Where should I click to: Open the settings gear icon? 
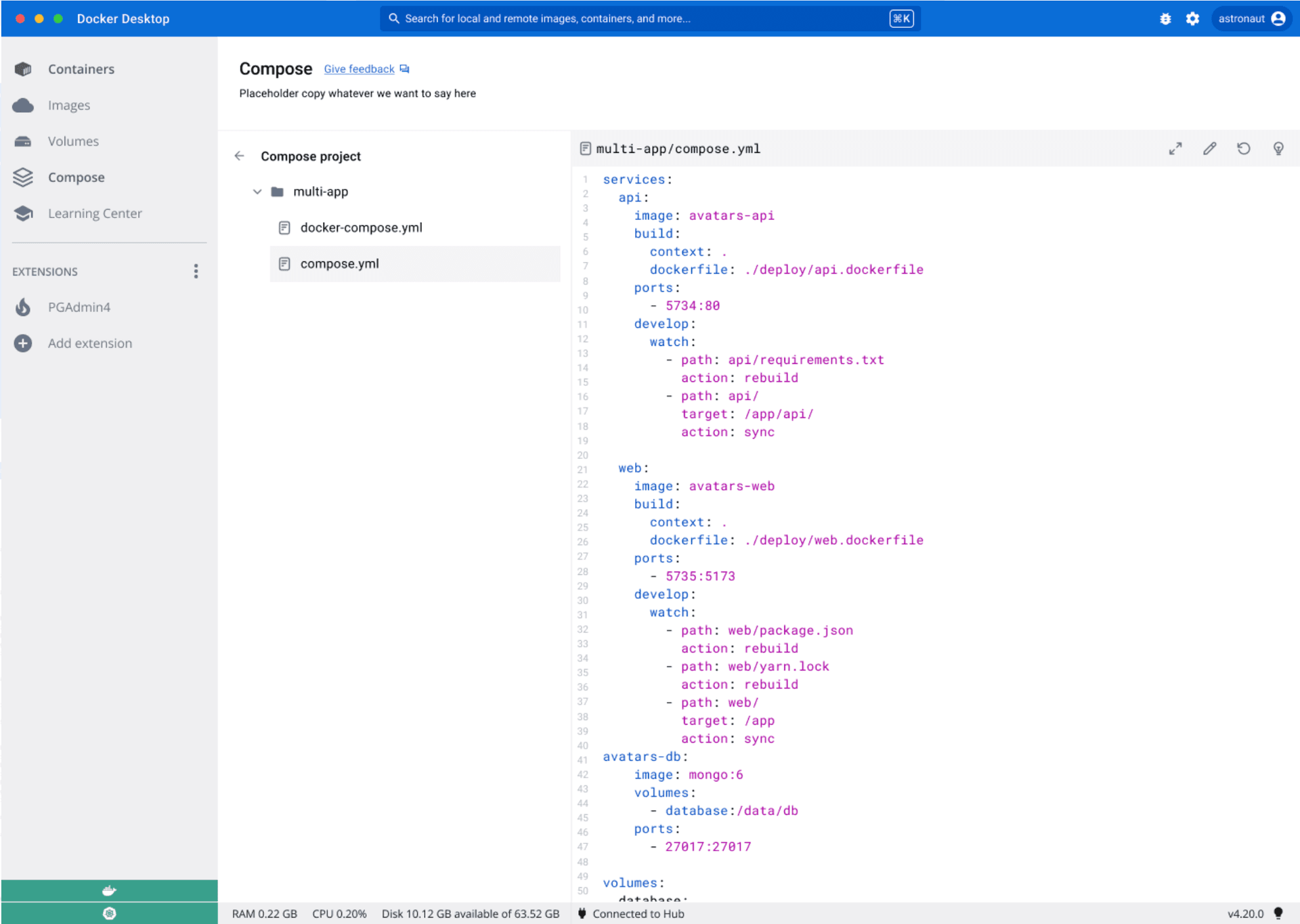point(1192,19)
